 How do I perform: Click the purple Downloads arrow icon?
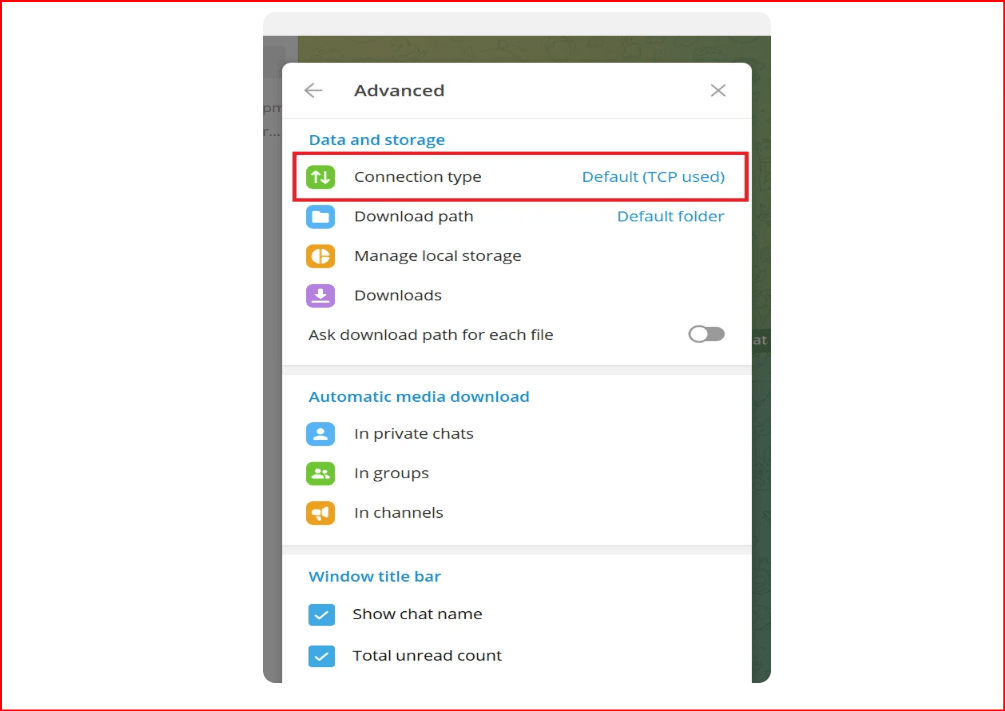tap(320, 296)
